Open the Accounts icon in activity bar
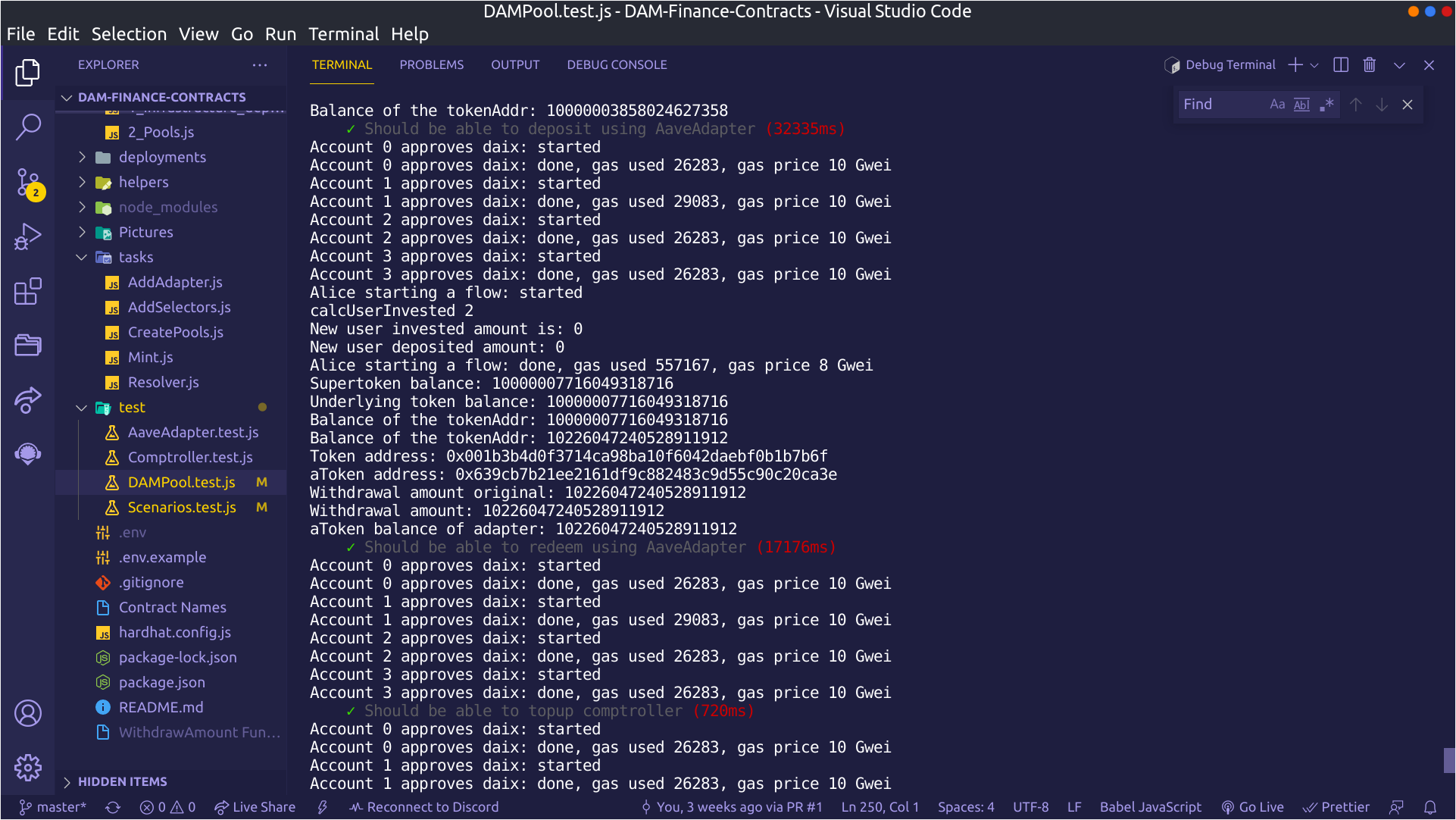The width and height of the screenshot is (1456, 820). click(x=28, y=713)
